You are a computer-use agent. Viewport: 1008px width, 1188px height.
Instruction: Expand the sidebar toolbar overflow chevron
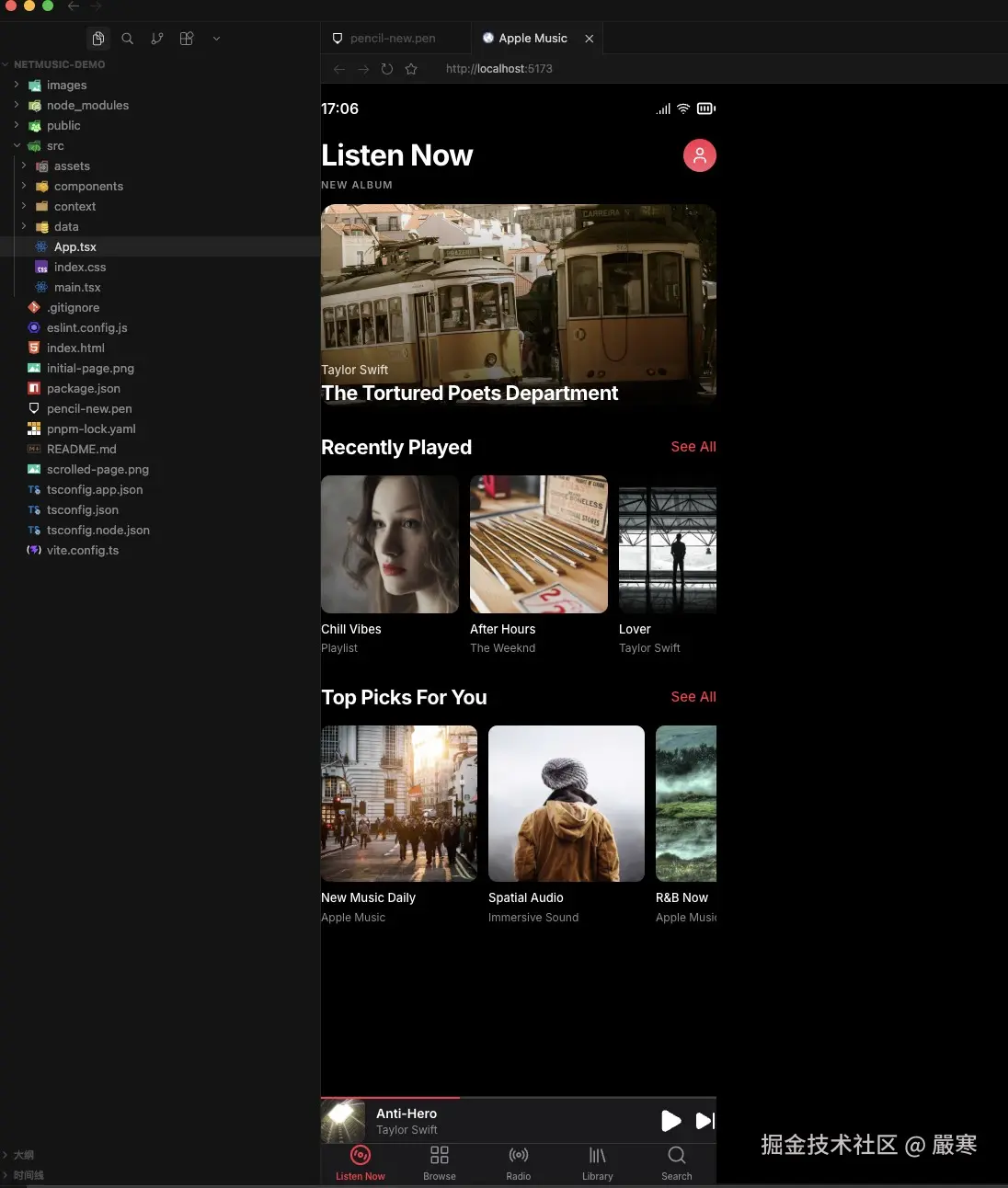tap(216, 39)
